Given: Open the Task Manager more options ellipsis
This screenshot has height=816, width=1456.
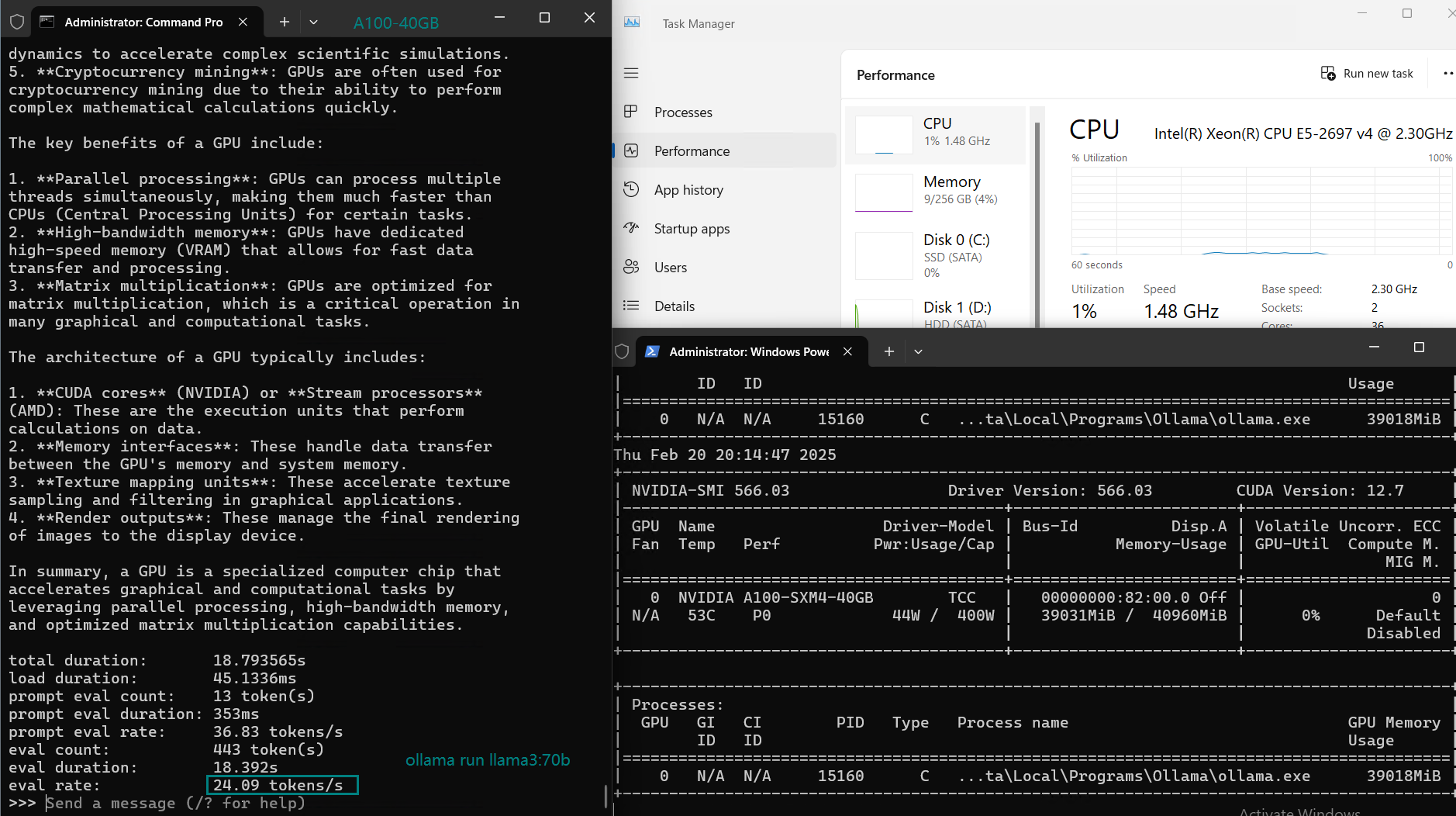Looking at the screenshot, I should 1447,74.
